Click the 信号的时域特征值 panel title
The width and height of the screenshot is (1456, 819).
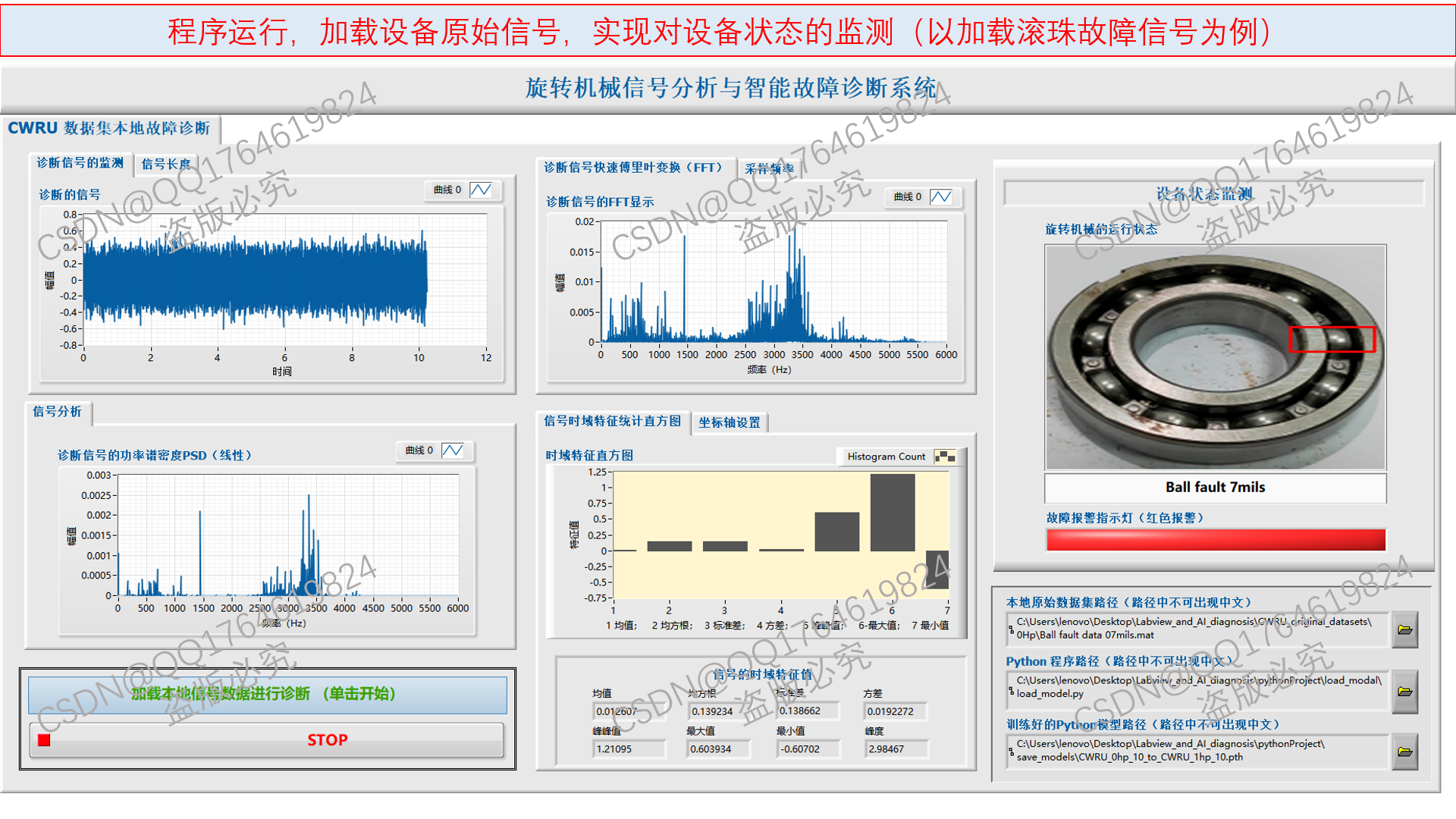coord(762,674)
